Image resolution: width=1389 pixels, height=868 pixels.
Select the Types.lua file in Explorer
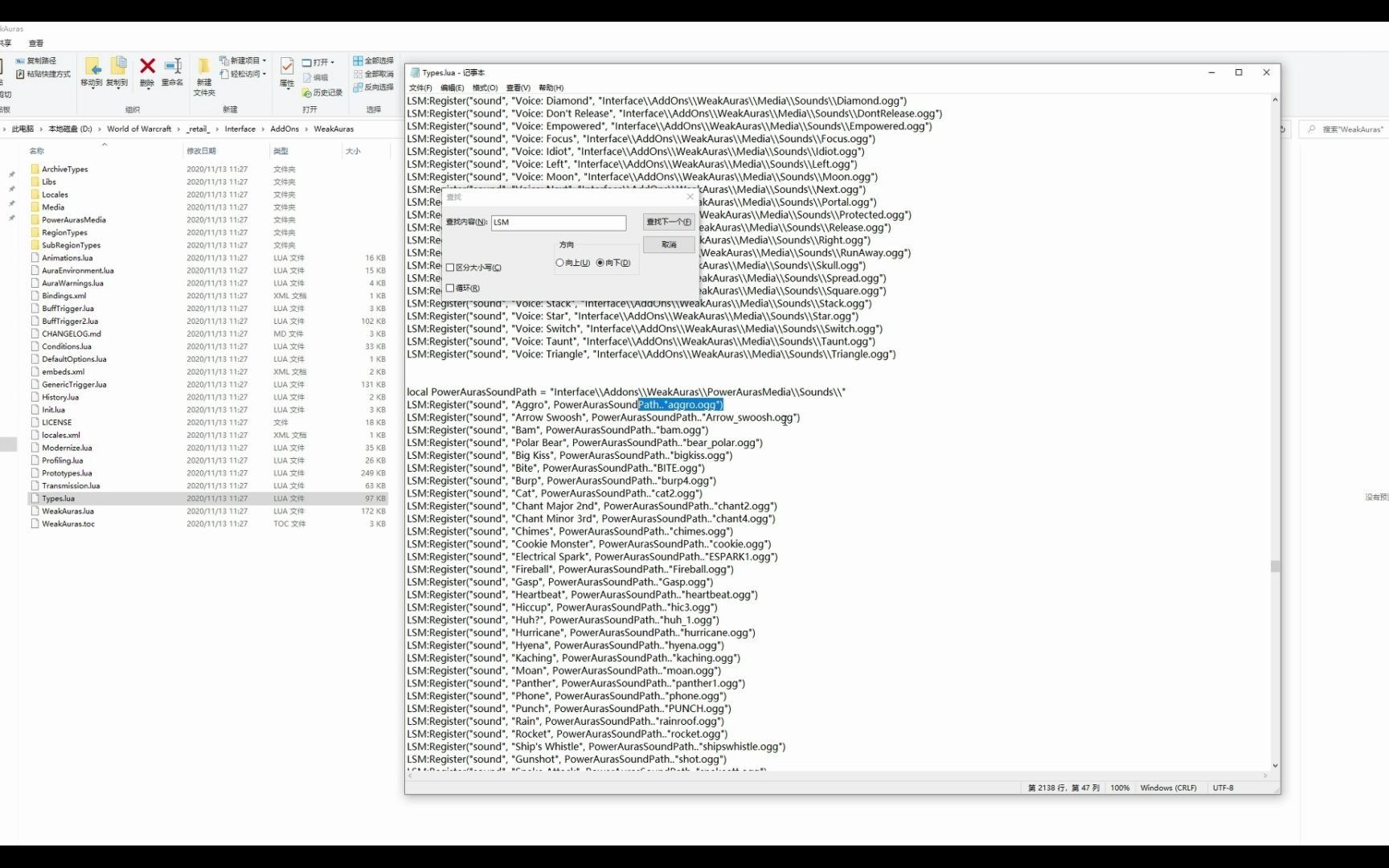(59, 498)
